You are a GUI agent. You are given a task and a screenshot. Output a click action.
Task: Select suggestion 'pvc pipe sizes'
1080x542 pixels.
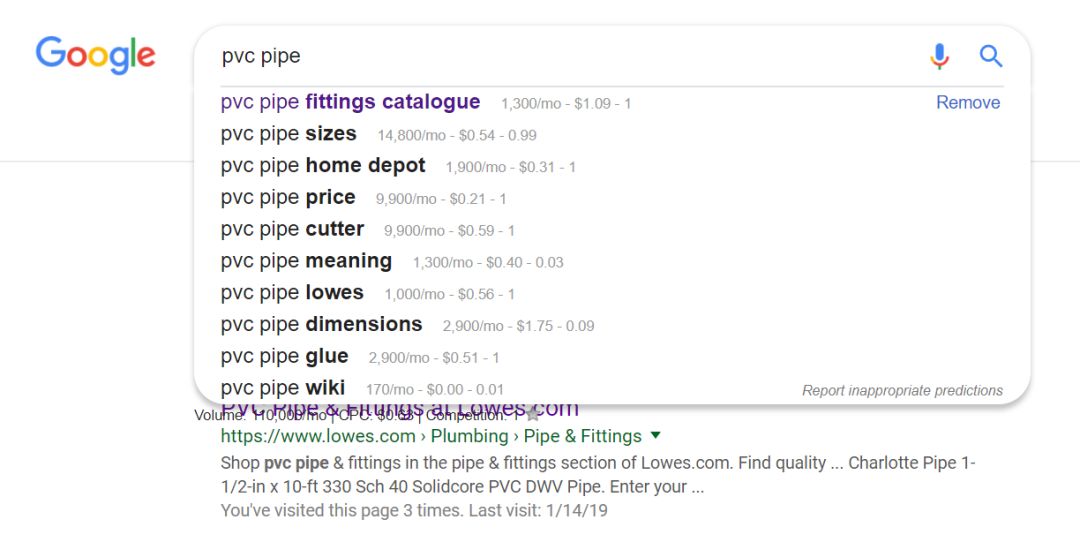pyautogui.click(x=288, y=134)
